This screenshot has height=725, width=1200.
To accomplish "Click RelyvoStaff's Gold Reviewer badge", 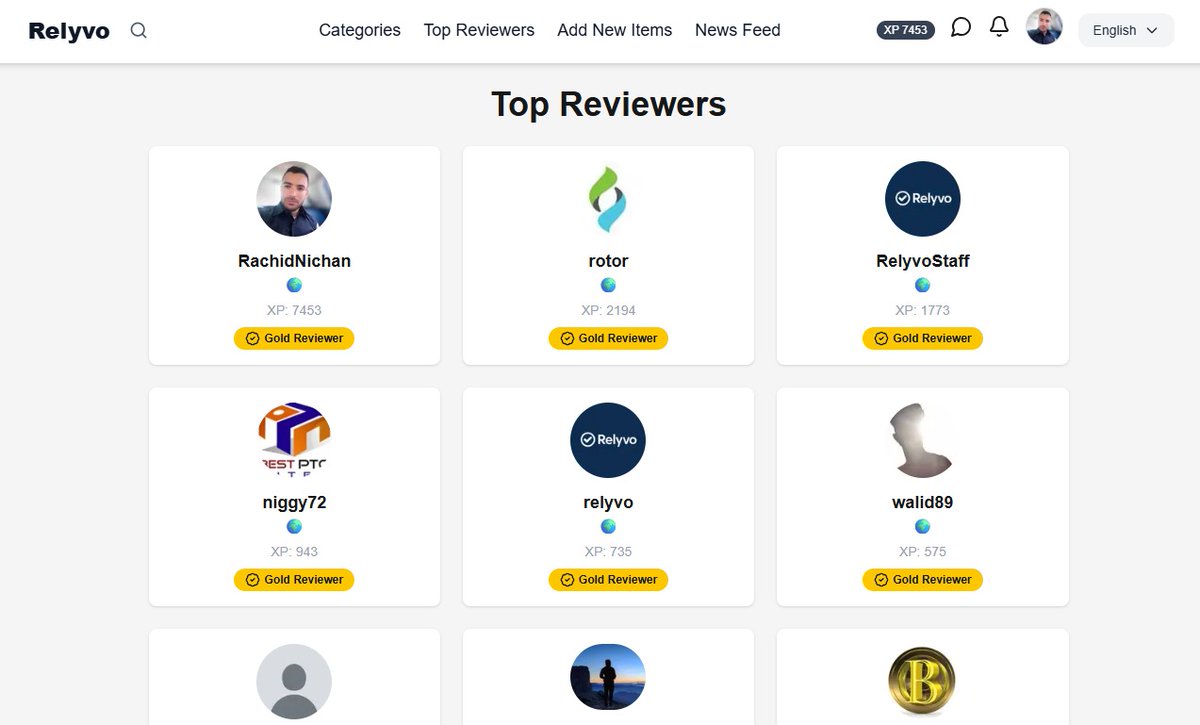I will (x=923, y=338).
